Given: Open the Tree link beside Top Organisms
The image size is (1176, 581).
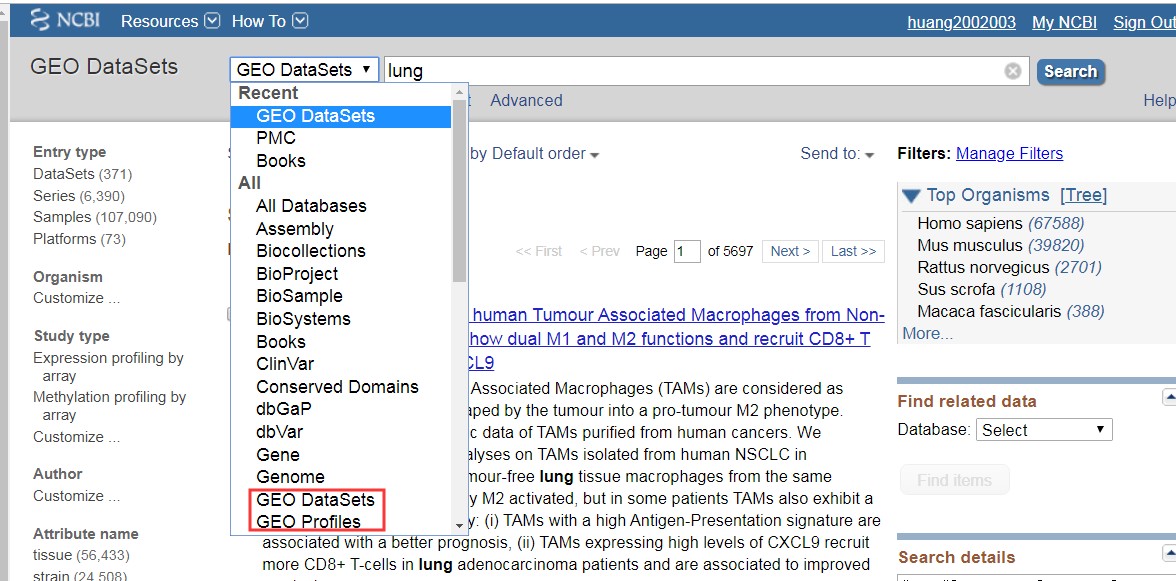Looking at the screenshot, I should point(1083,196).
